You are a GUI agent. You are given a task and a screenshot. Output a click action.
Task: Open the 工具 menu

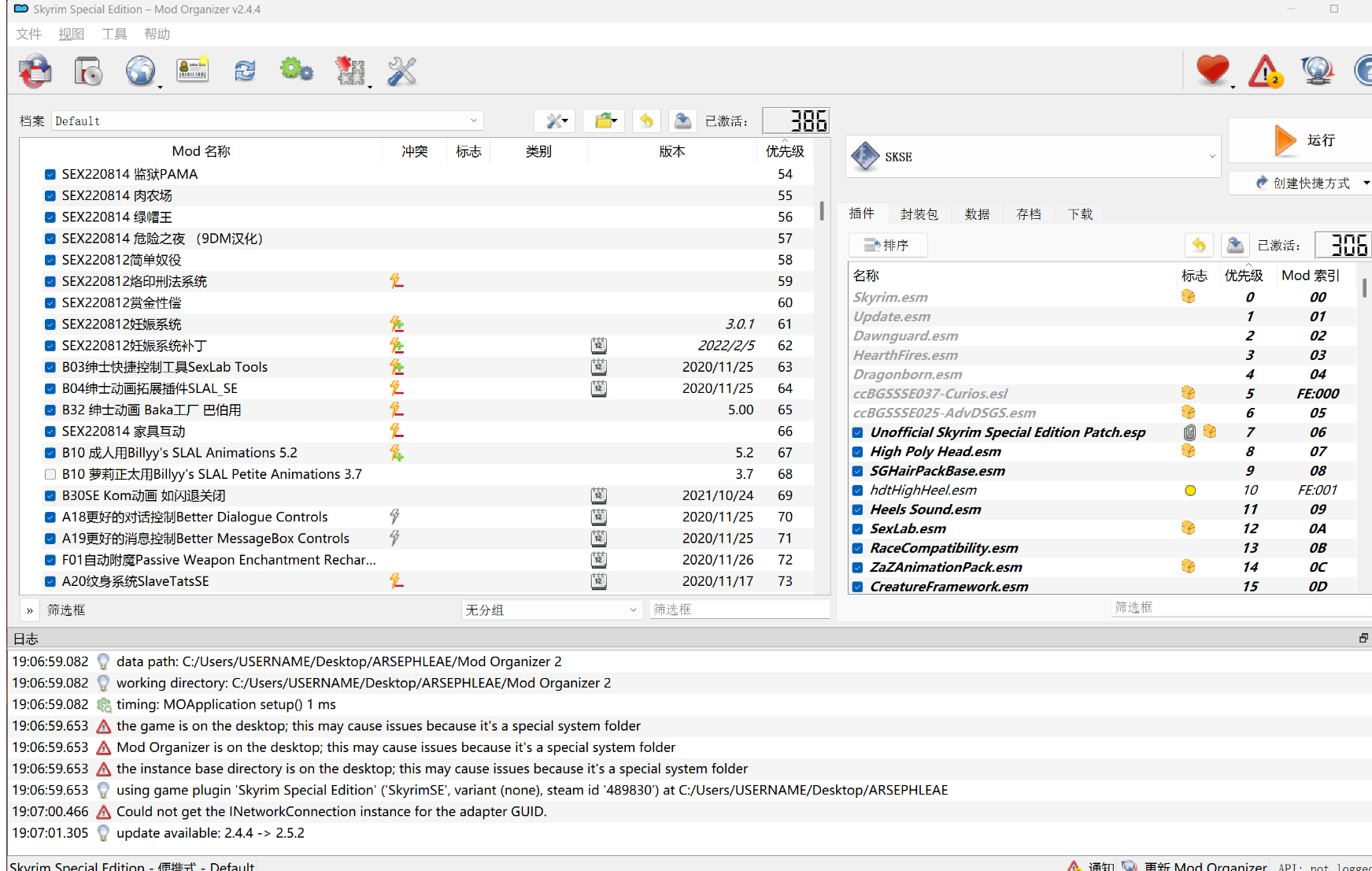[114, 34]
